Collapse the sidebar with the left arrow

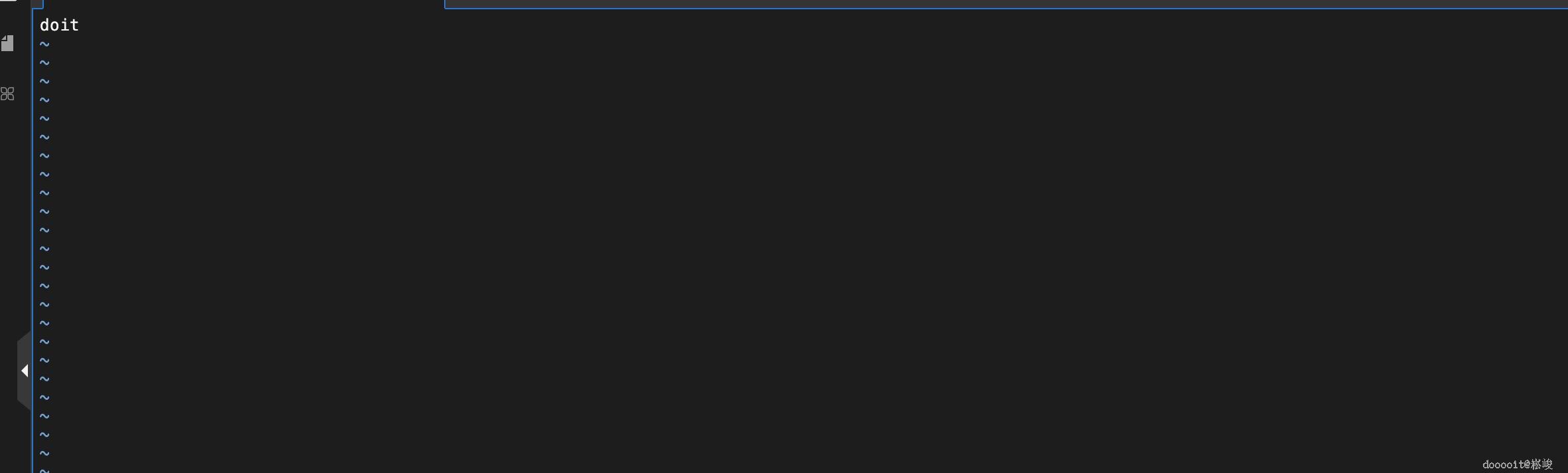click(25, 371)
